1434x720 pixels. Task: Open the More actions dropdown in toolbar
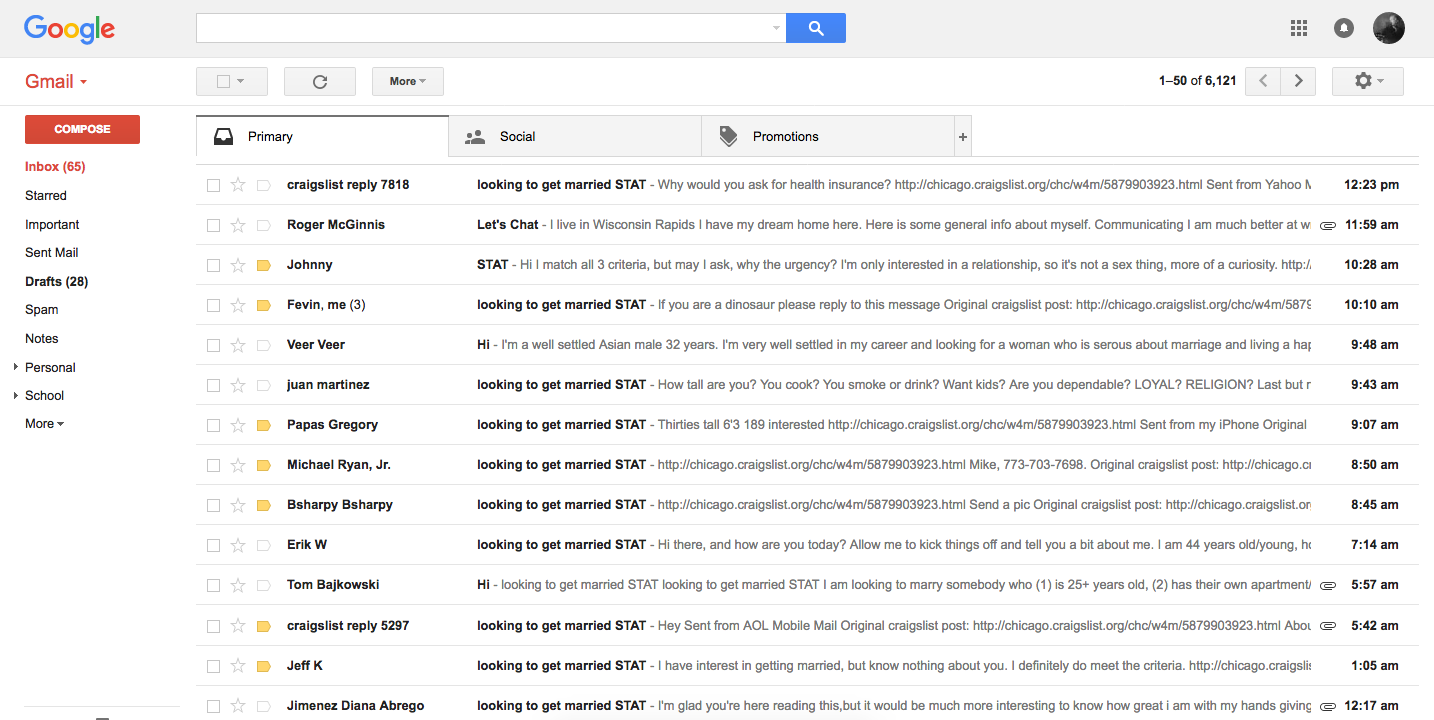(x=408, y=82)
